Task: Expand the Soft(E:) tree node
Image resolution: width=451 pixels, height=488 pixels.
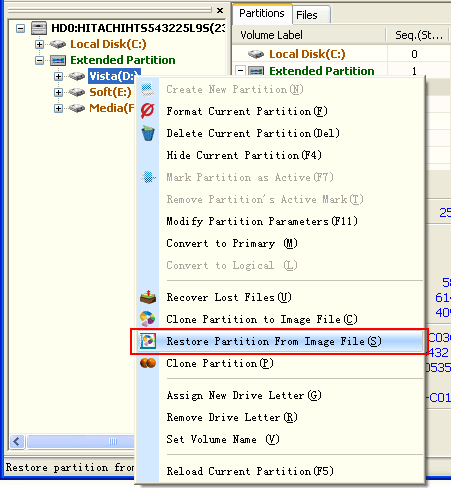Action: [x=58, y=92]
